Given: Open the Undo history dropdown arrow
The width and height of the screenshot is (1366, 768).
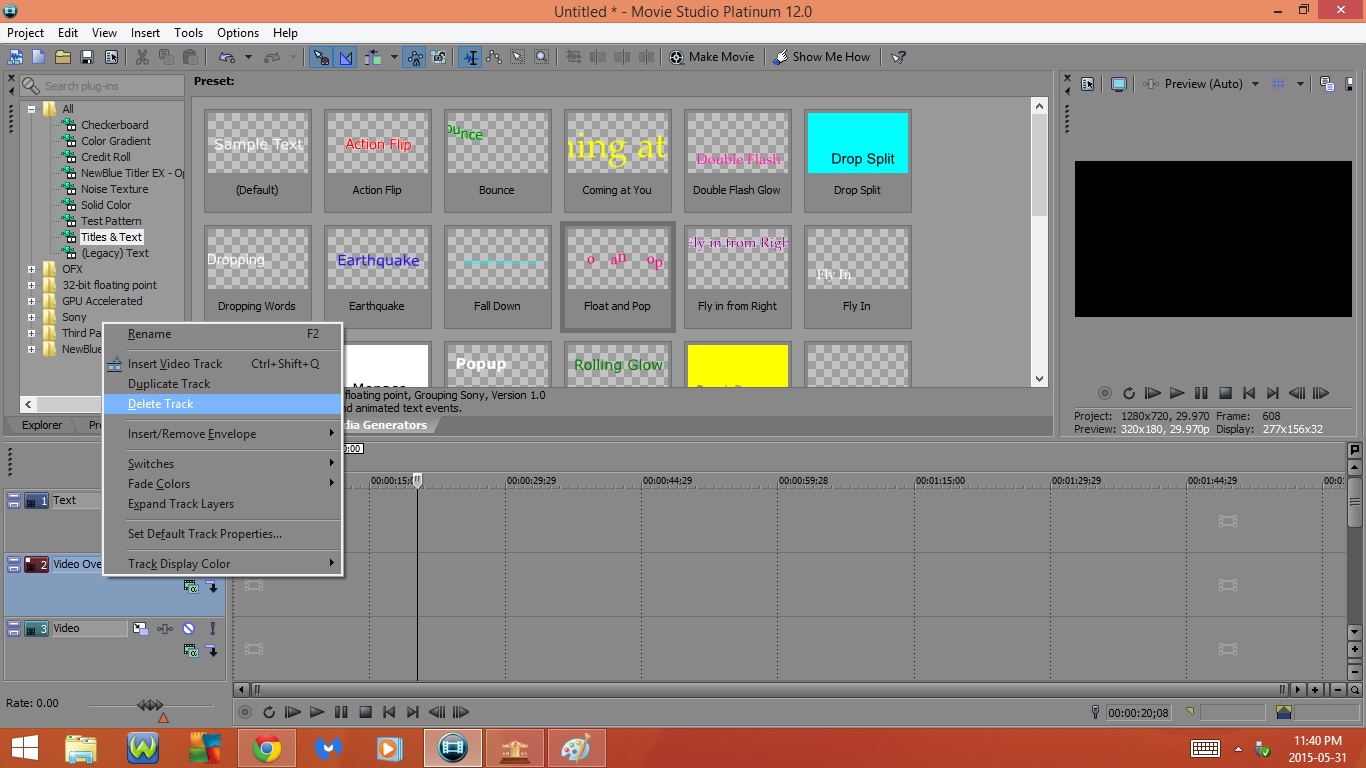Looking at the screenshot, I should 248,57.
